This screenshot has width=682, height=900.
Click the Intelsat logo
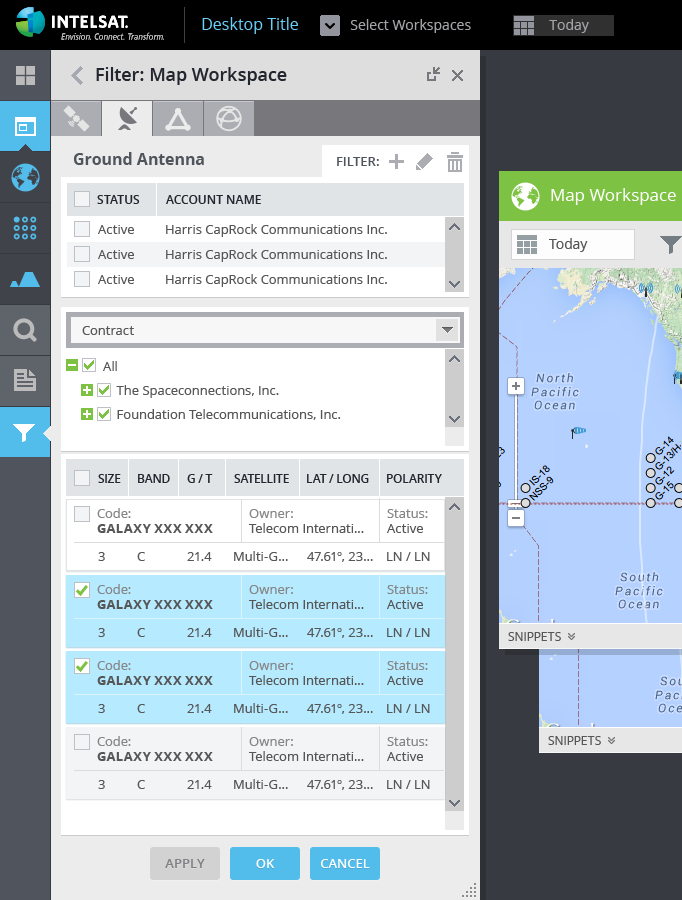click(90, 25)
